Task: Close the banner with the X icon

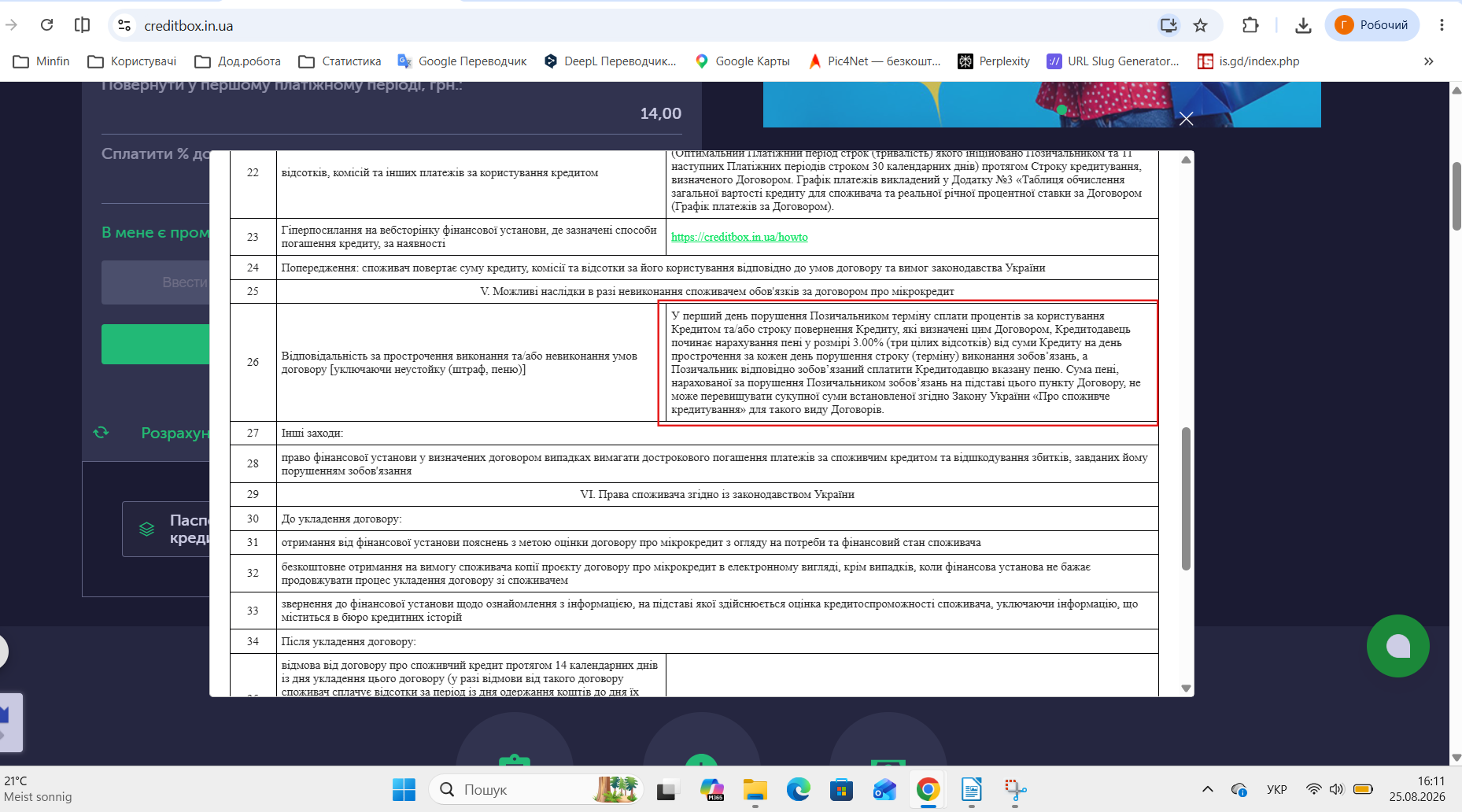Action: [x=1187, y=119]
